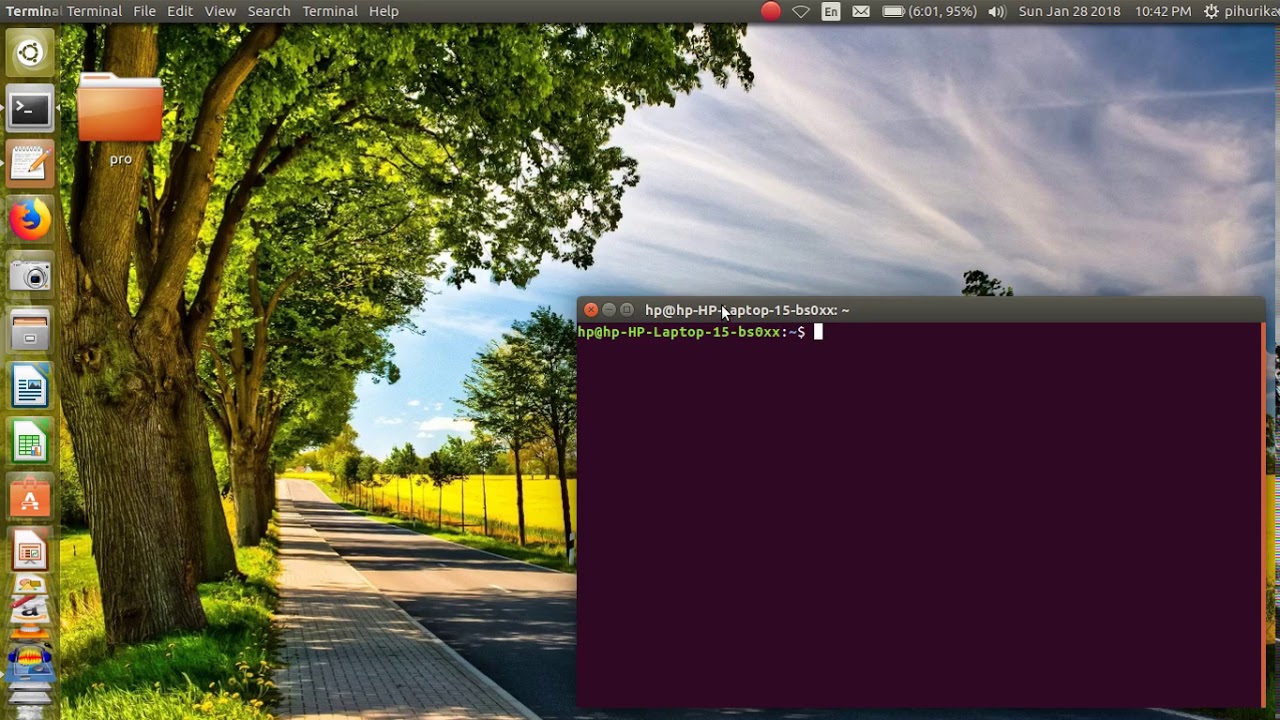The width and height of the screenshot is (1280, 720).
Task: Click the red recording indicator icon
Action: [x=770, y=11]
